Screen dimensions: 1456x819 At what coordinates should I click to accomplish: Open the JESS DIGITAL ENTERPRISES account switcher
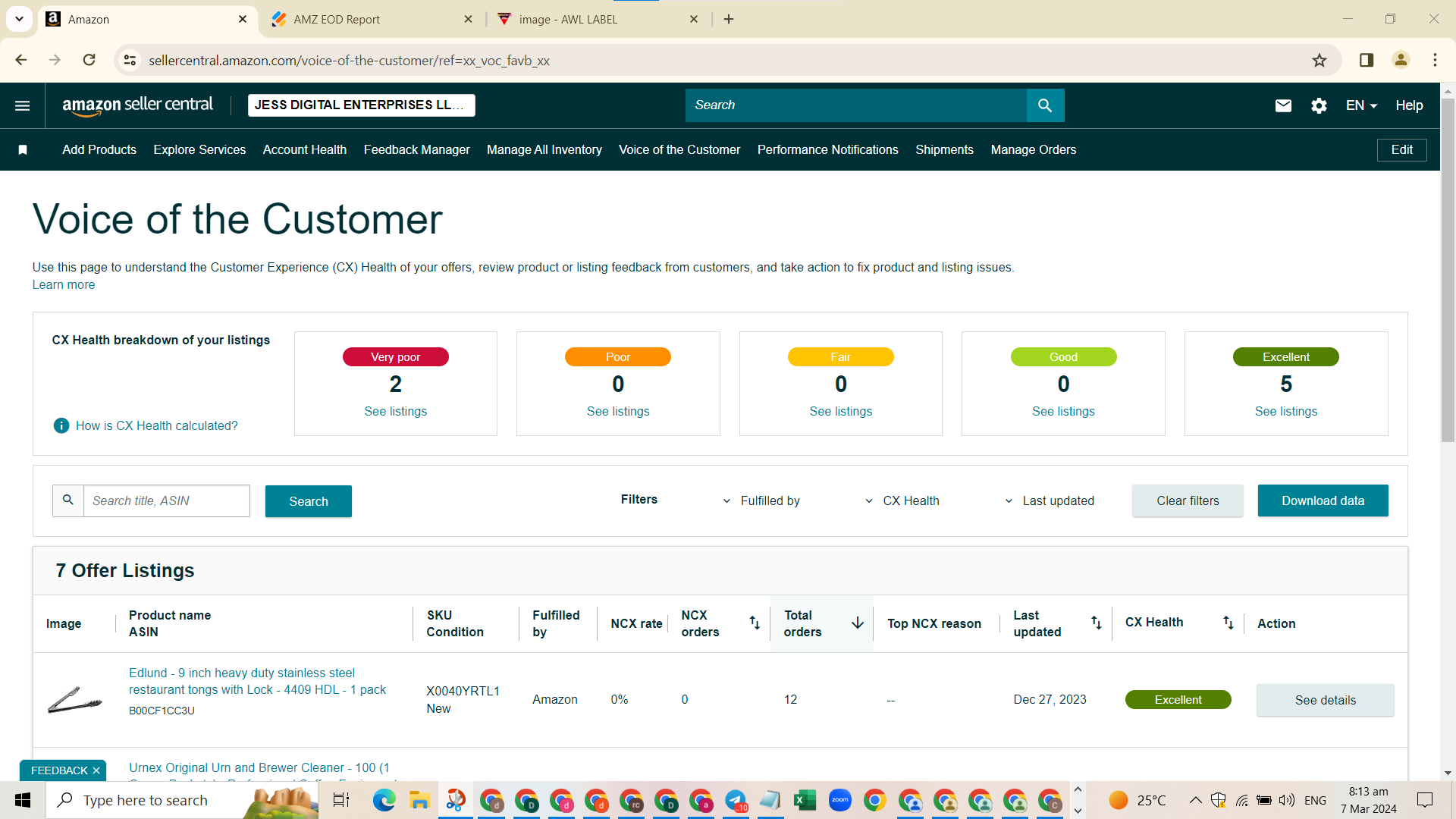click(x=362, y=105)
